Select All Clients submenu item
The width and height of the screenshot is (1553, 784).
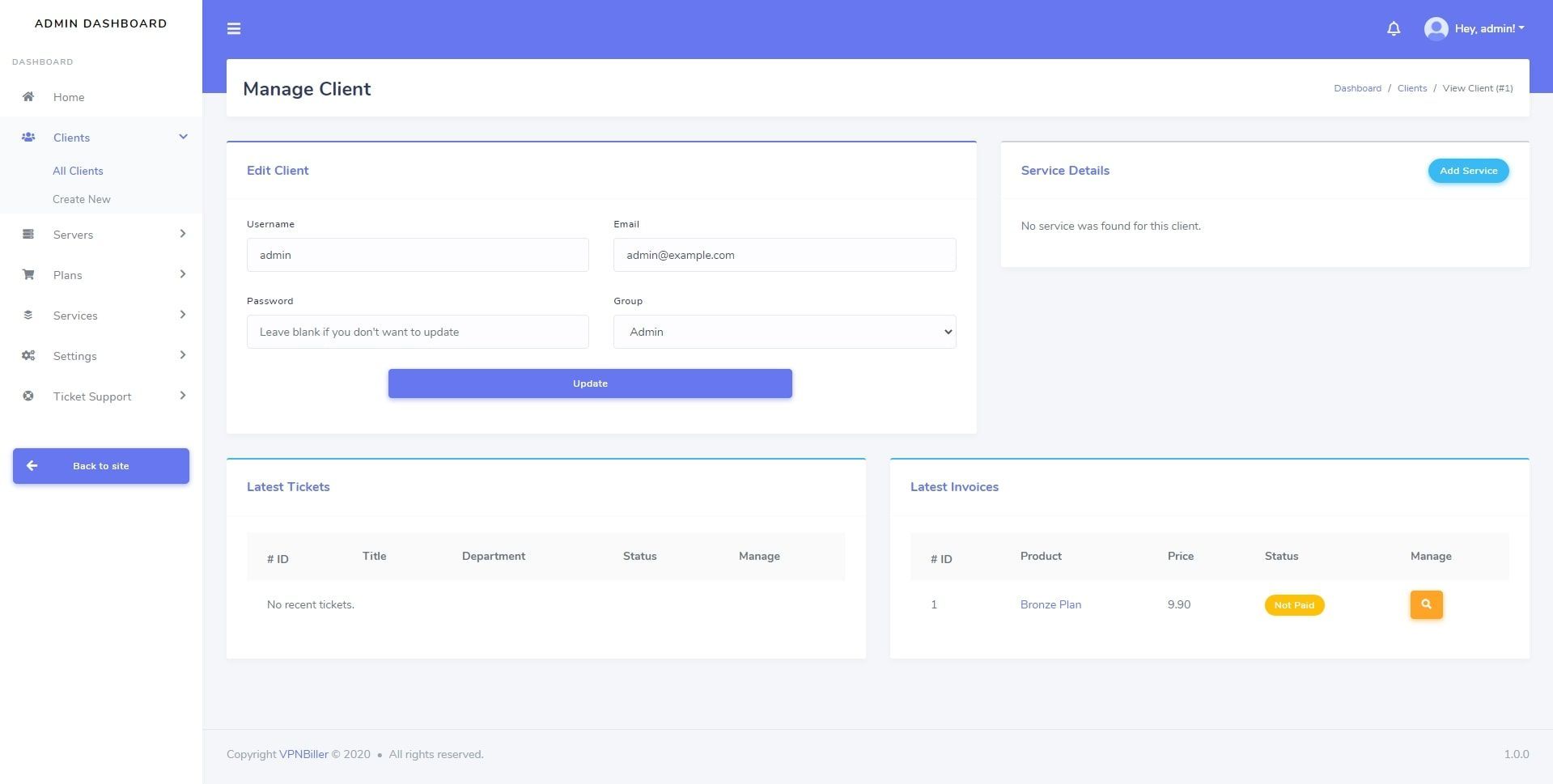coord(78,171)
